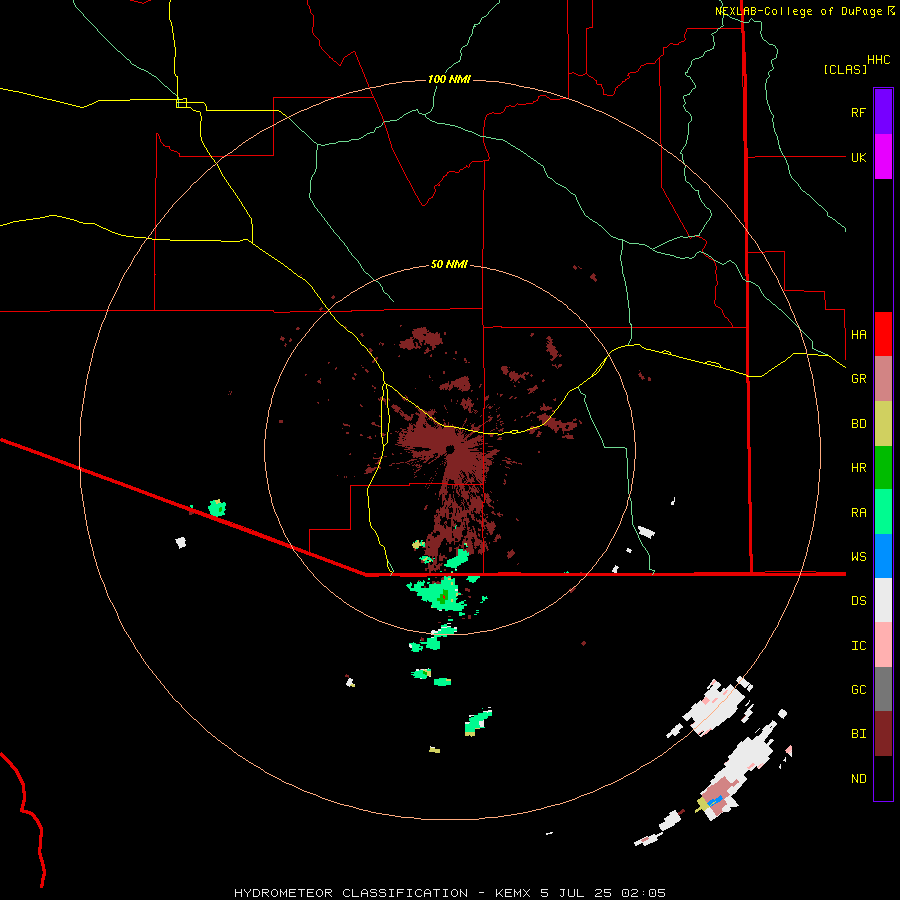Select the WS blue legend swatch
900x900 pixels.
click(883, 556)
